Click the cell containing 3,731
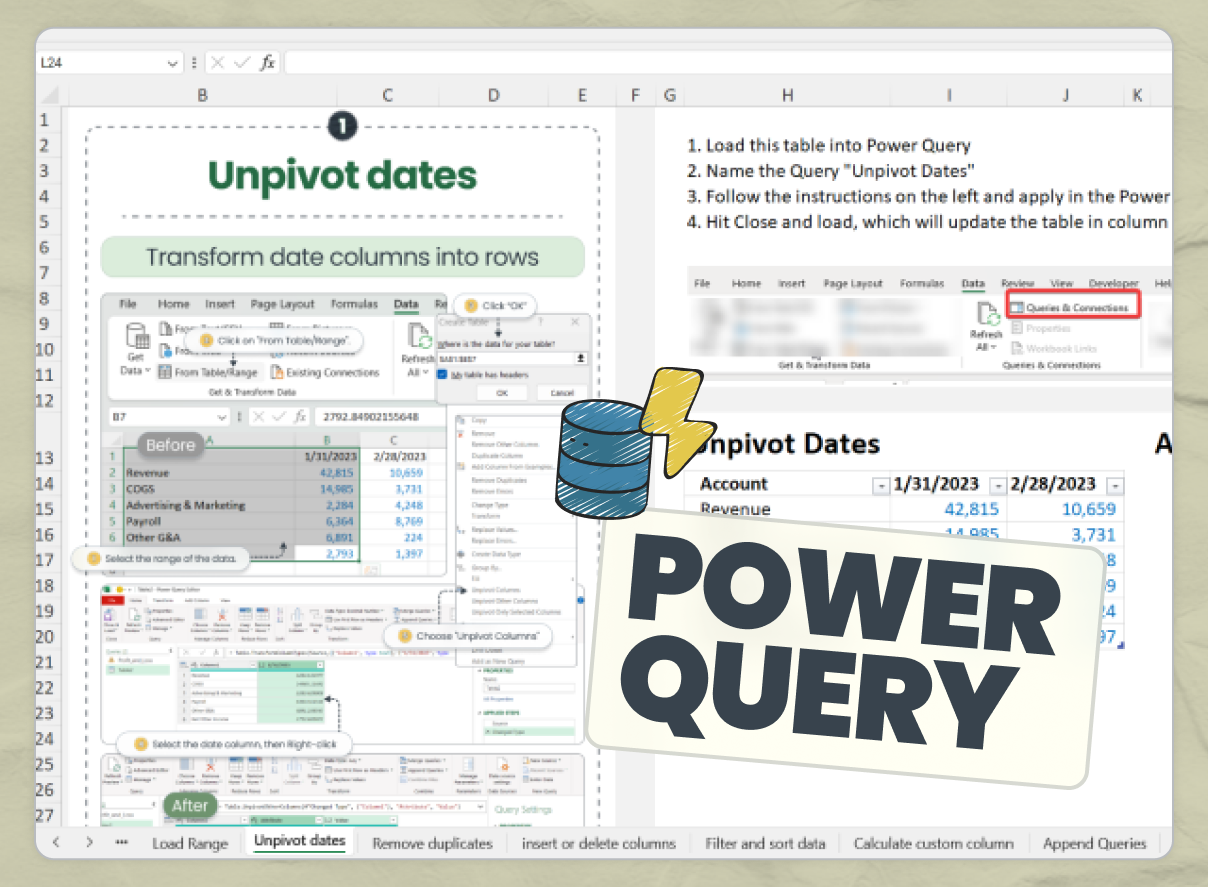The width and height of the screenshot is (1208, 887). pyautogui.click(x=1066, y=535)
